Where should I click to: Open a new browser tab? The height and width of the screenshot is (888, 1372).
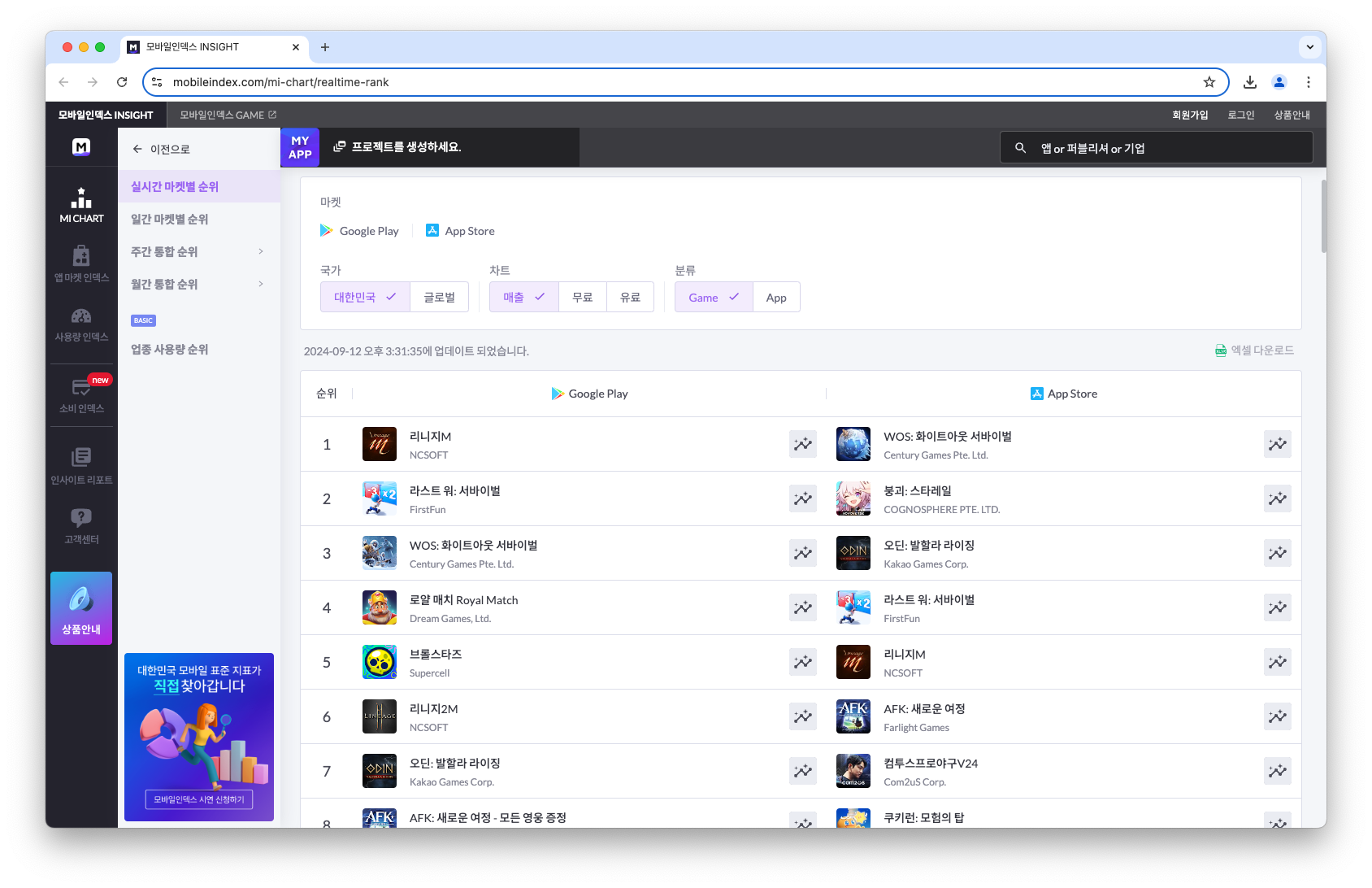325,47
